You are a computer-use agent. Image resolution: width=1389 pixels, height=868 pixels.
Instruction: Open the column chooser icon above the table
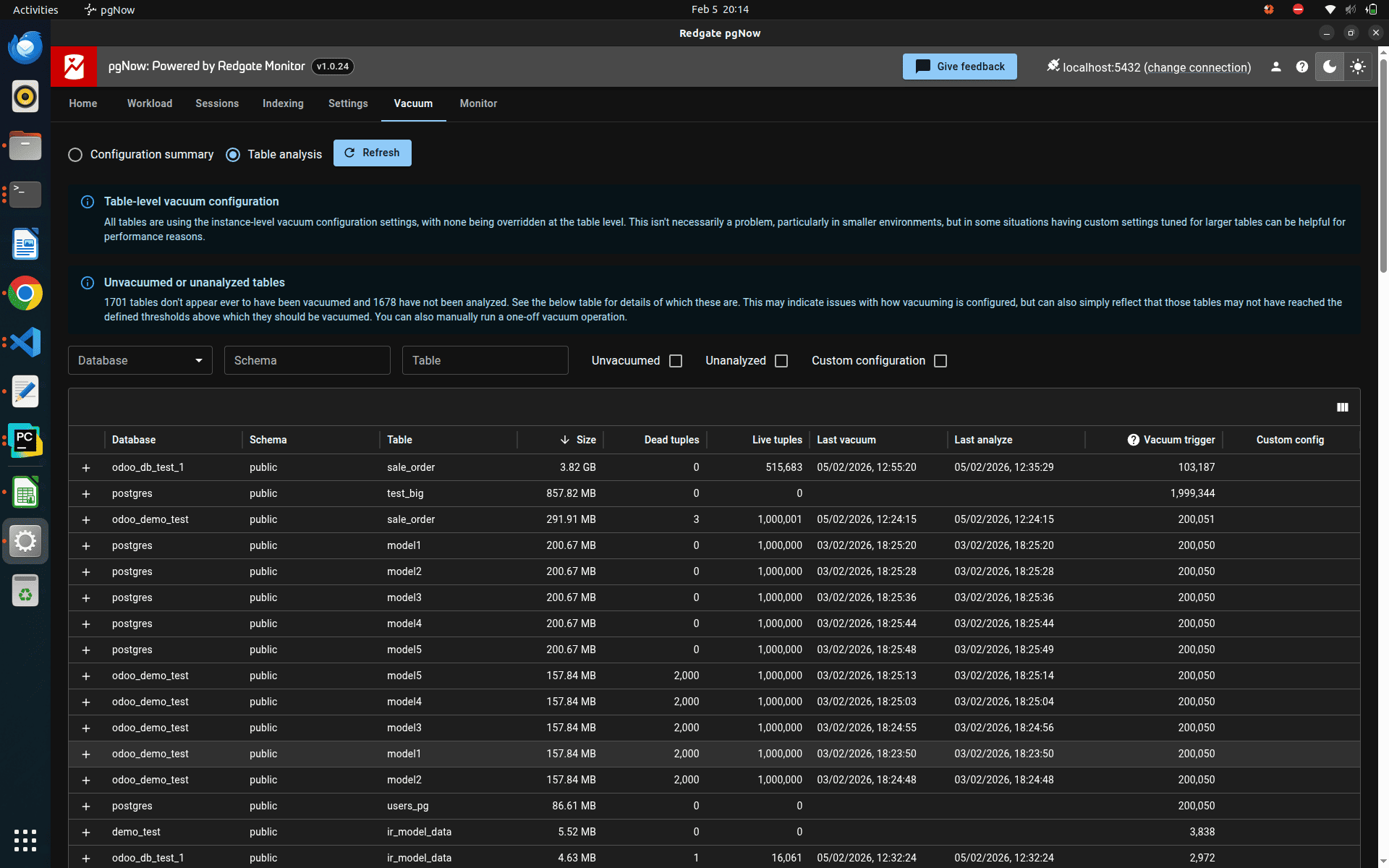pos(1343,407)
